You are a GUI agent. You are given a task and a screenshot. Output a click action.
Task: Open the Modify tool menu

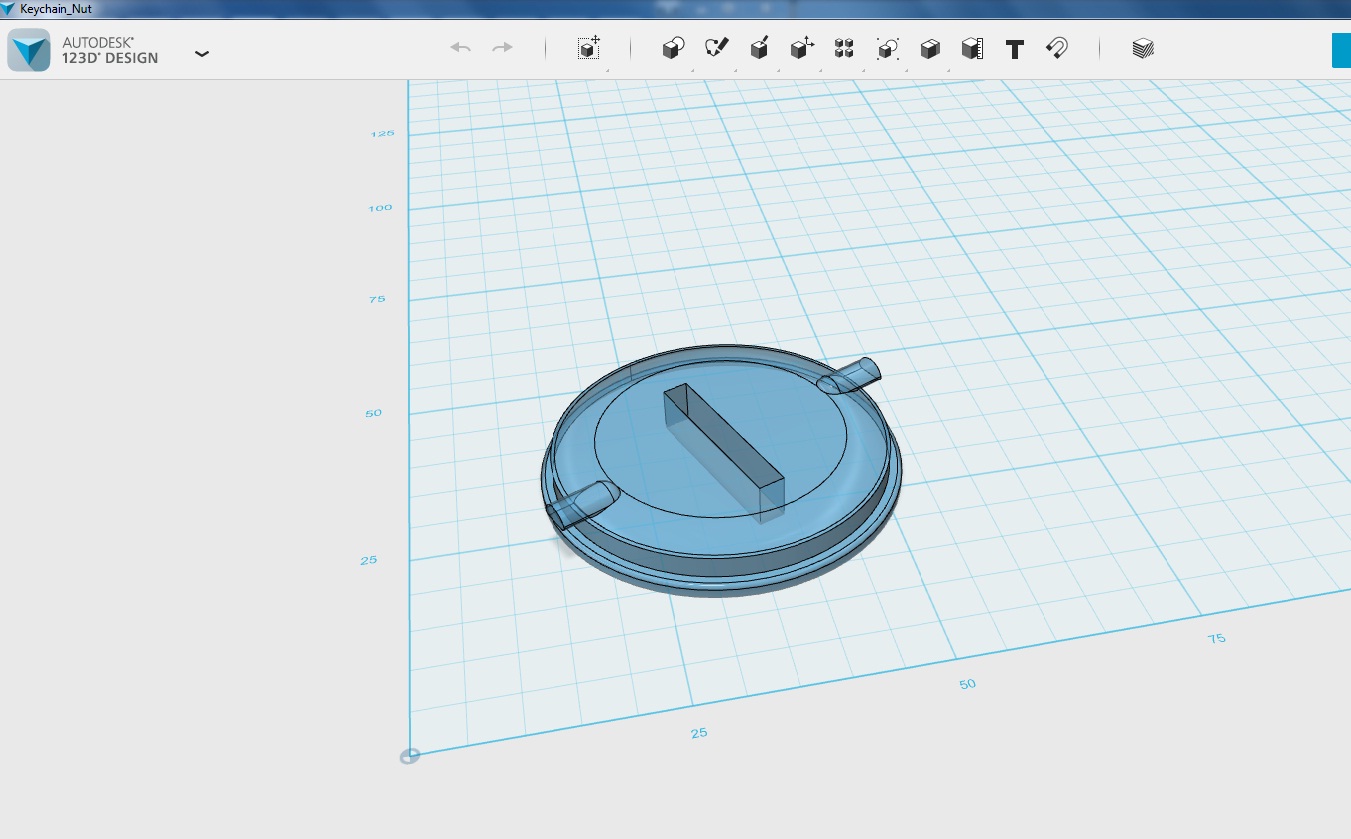pos(802,48)
